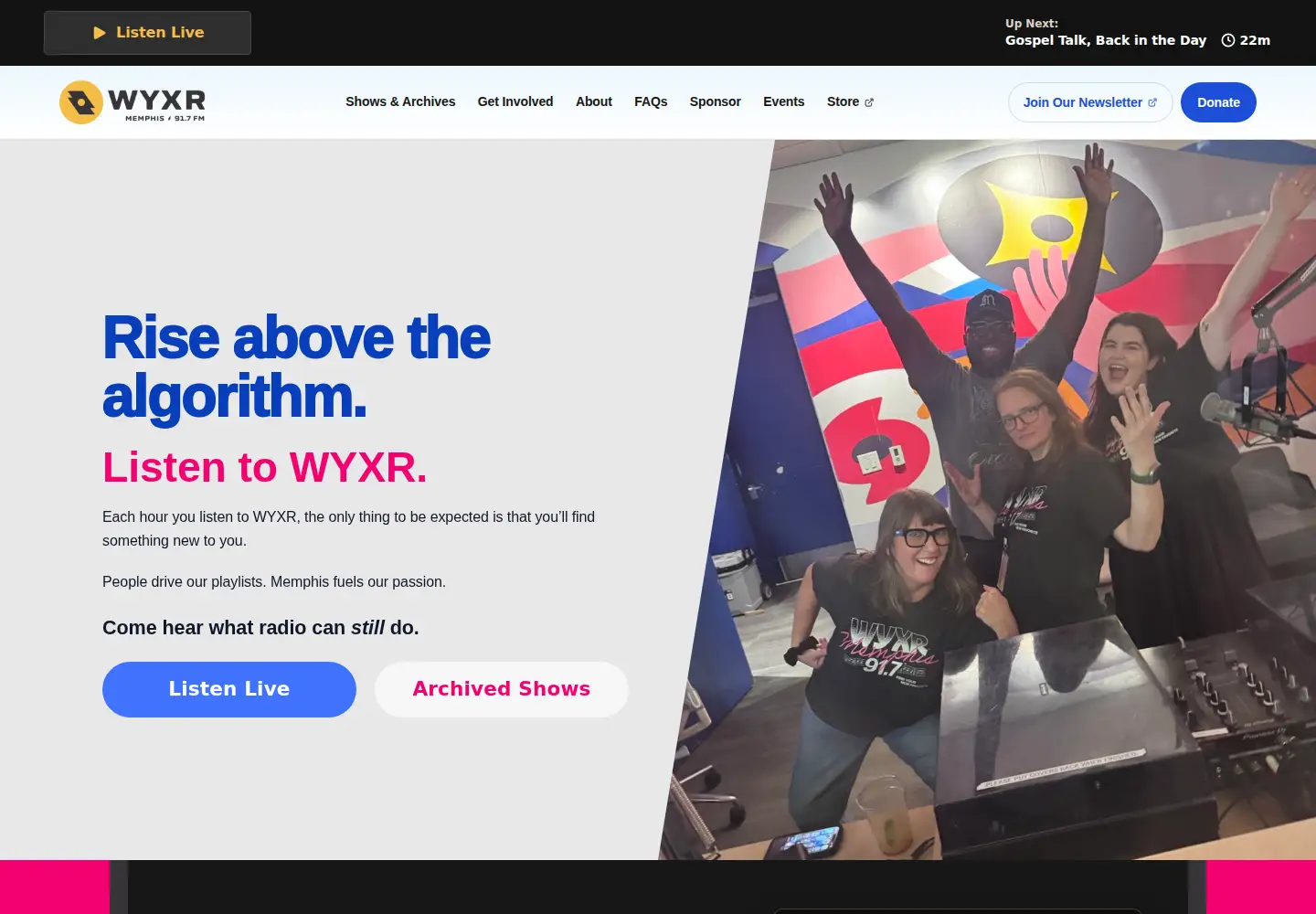The image size is (1316, 914).
Task: Open the Shows & Archives menu
Action: [x=400, y=101]
